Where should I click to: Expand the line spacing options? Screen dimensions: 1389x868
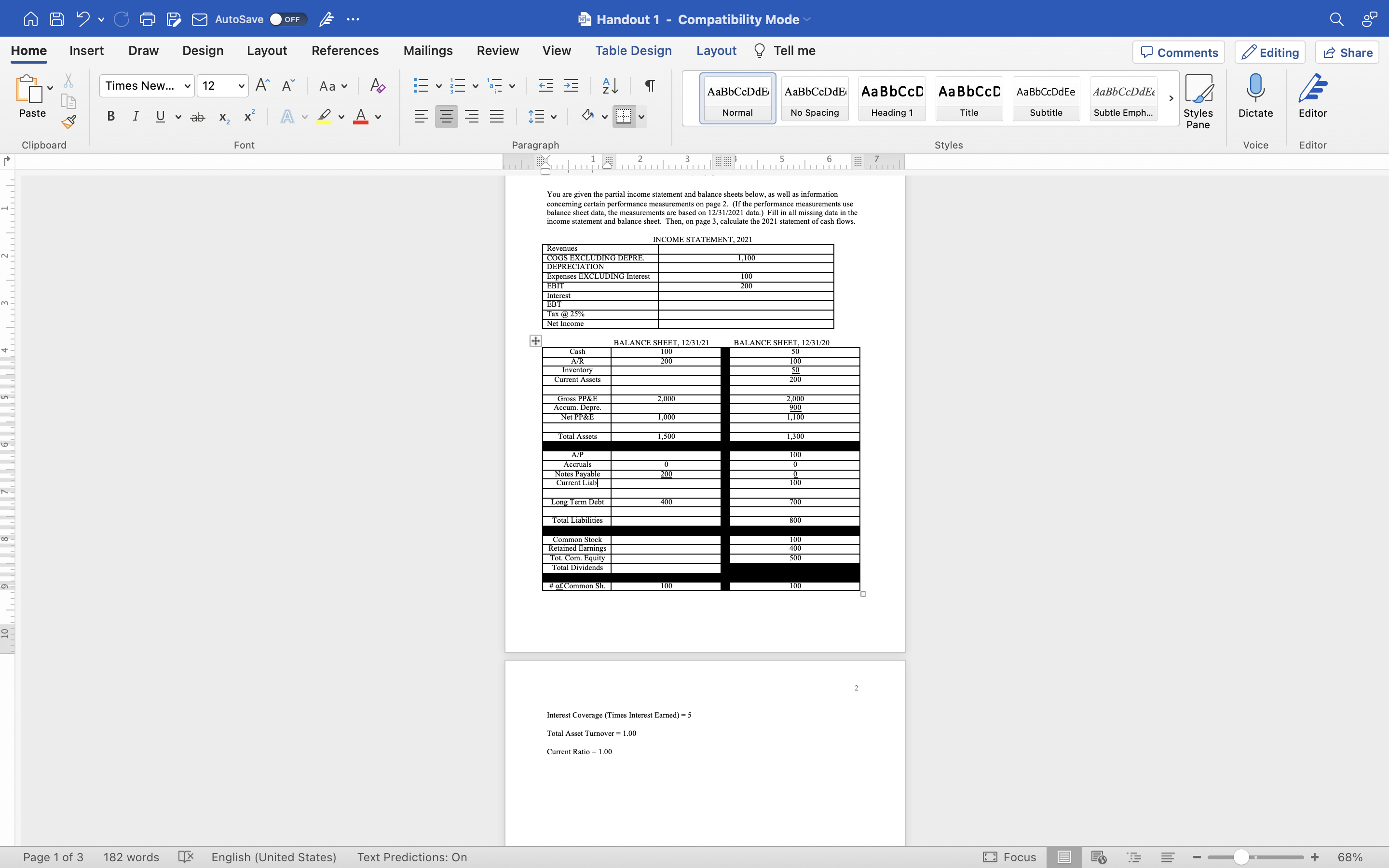[x=553, y=116]
